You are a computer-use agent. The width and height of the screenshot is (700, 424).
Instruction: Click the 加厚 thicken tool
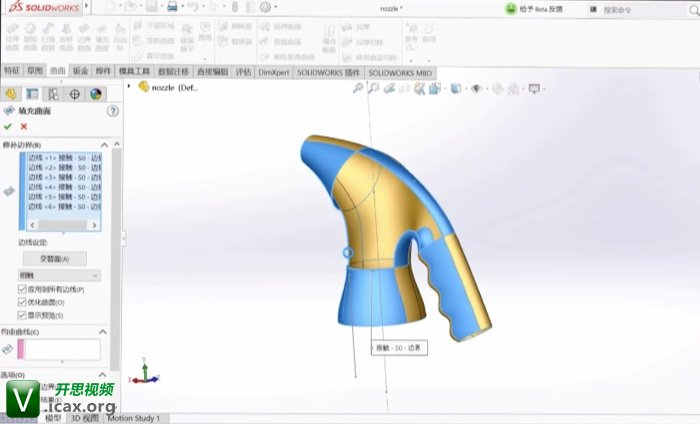356,27
